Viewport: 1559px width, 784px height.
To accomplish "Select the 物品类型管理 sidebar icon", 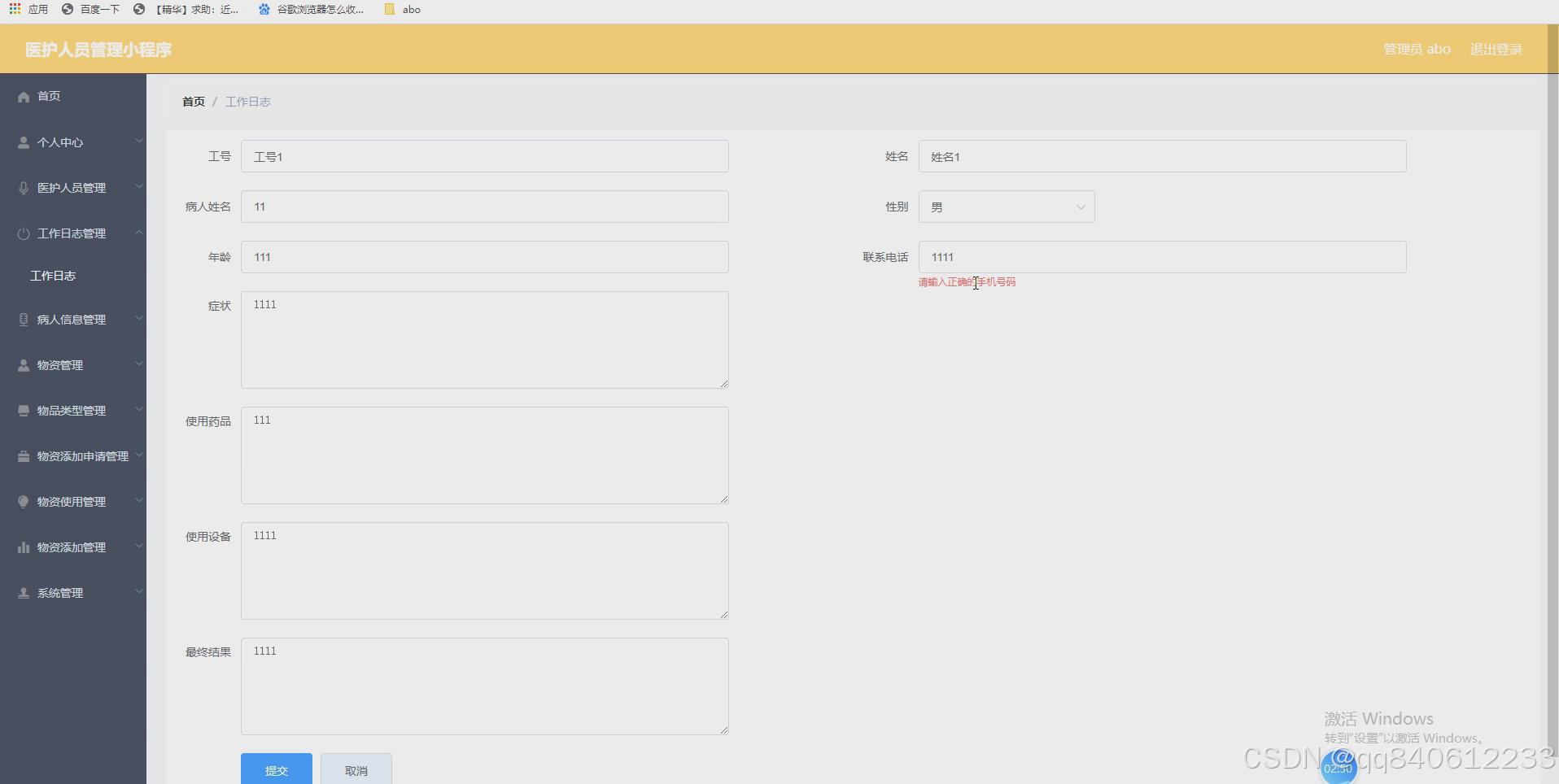I will click(x=24, y=411).
